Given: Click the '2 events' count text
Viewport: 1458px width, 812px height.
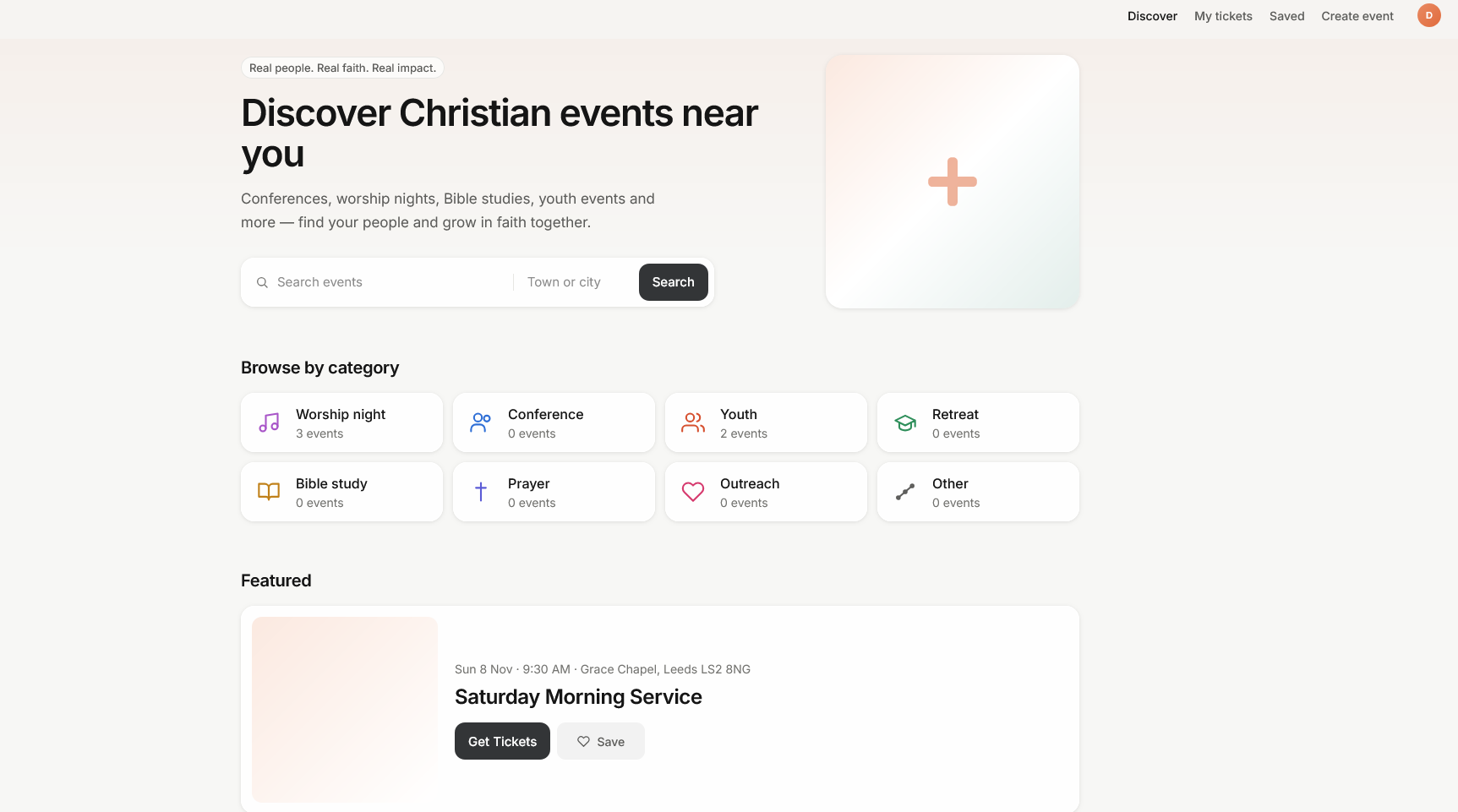Looking at the screenshot, I should [744, 433].
